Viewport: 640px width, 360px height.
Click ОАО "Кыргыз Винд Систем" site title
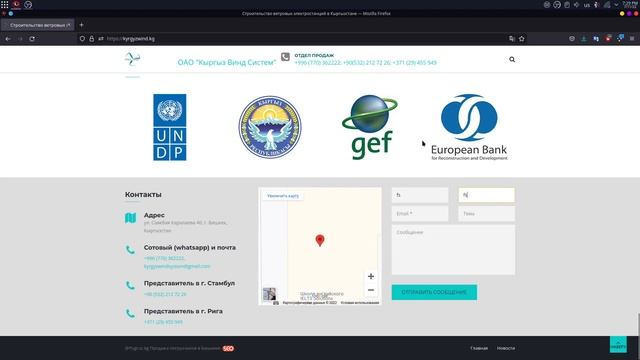[227, 62]
